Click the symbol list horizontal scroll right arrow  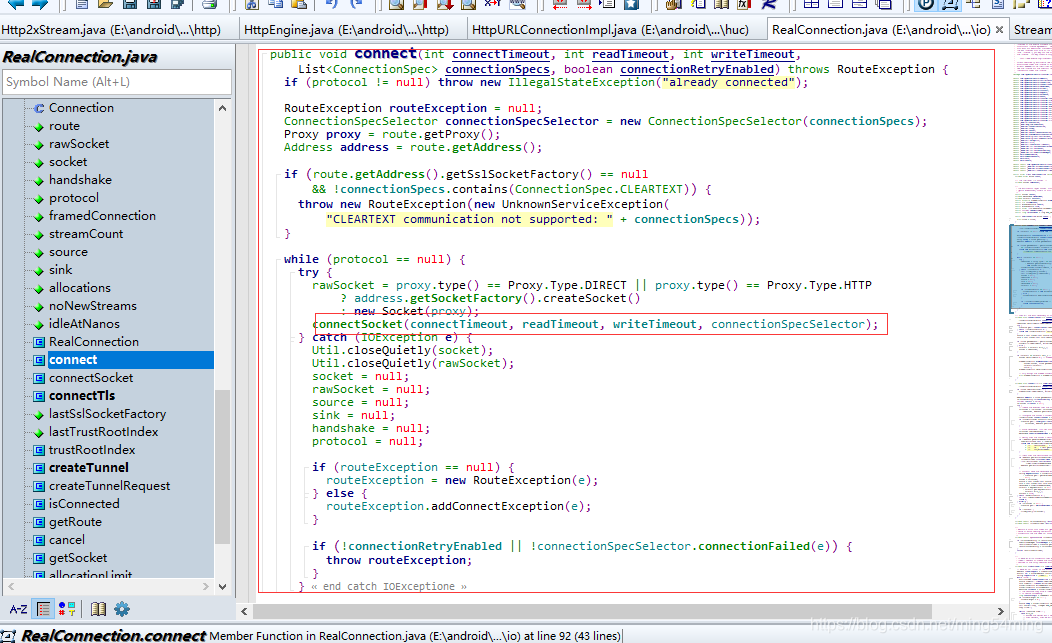coord(206,587)
